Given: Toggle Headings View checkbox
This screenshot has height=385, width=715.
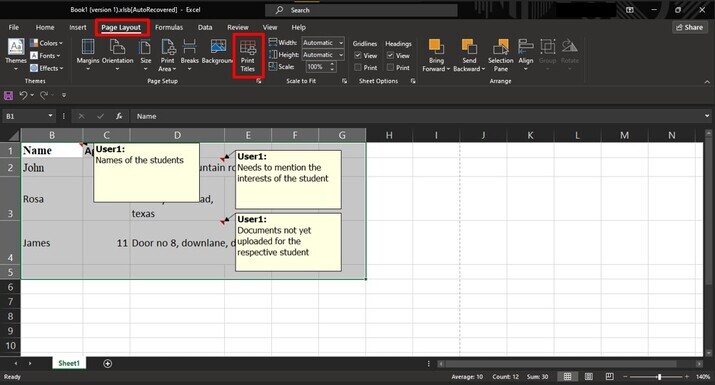Looking at the screenshot, I should [x=390, y=56].
